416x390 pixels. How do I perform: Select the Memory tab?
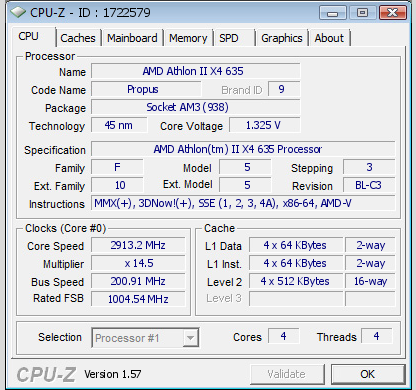pyautogui.click(x=188, y=38)
